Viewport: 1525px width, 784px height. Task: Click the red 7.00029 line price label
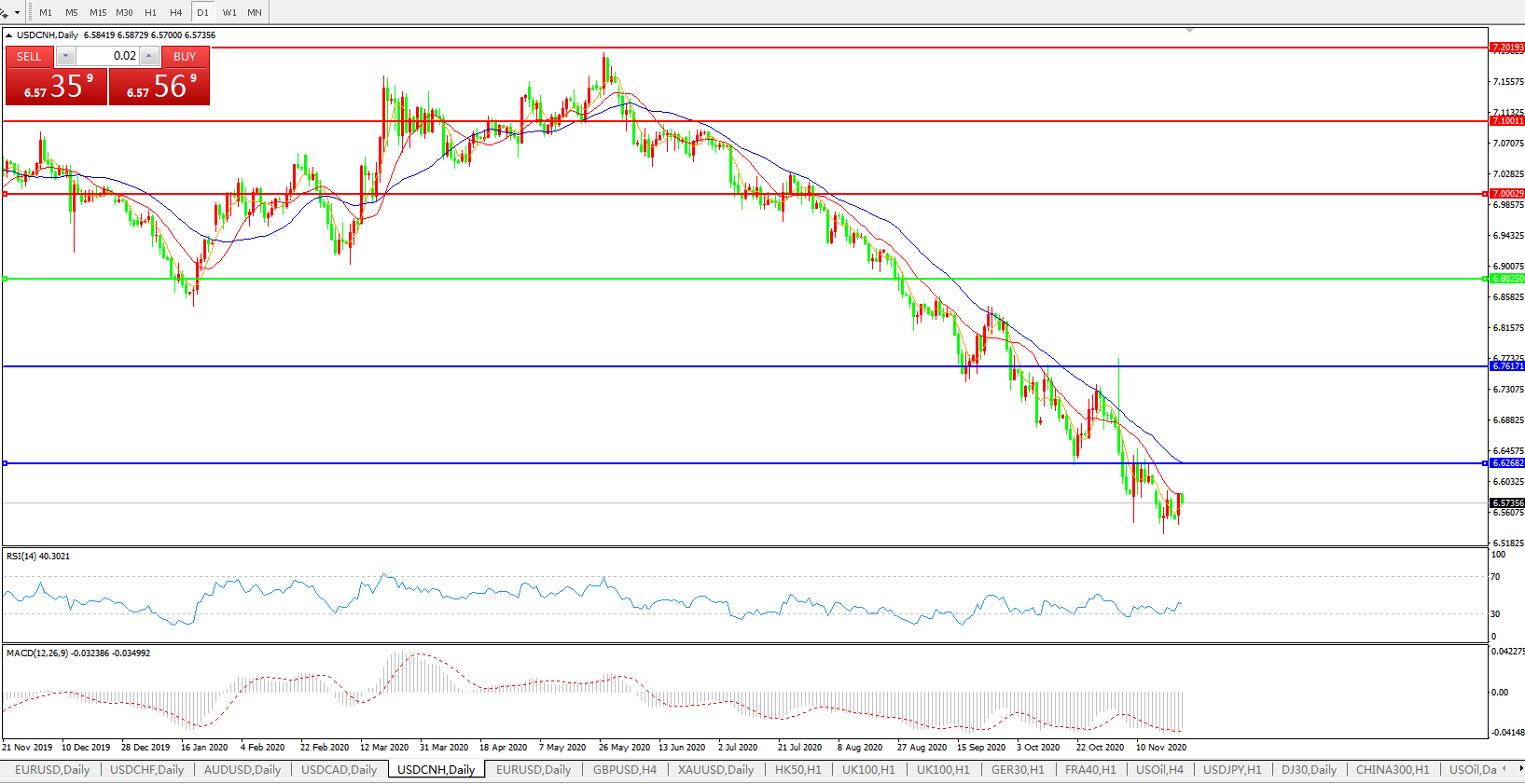tap(1507, 194)
